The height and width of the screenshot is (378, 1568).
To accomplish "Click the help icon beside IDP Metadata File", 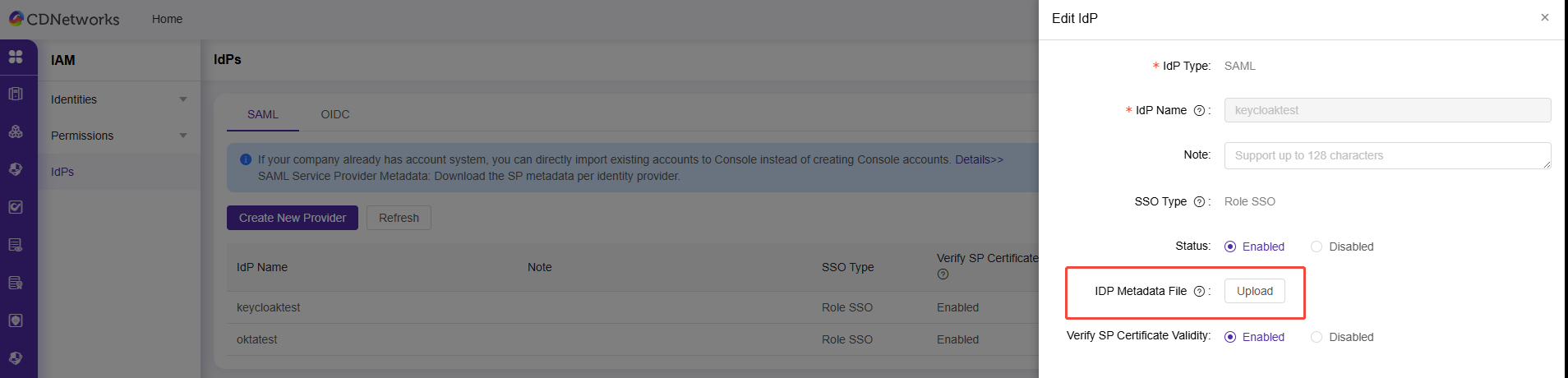I will 1199,292.
